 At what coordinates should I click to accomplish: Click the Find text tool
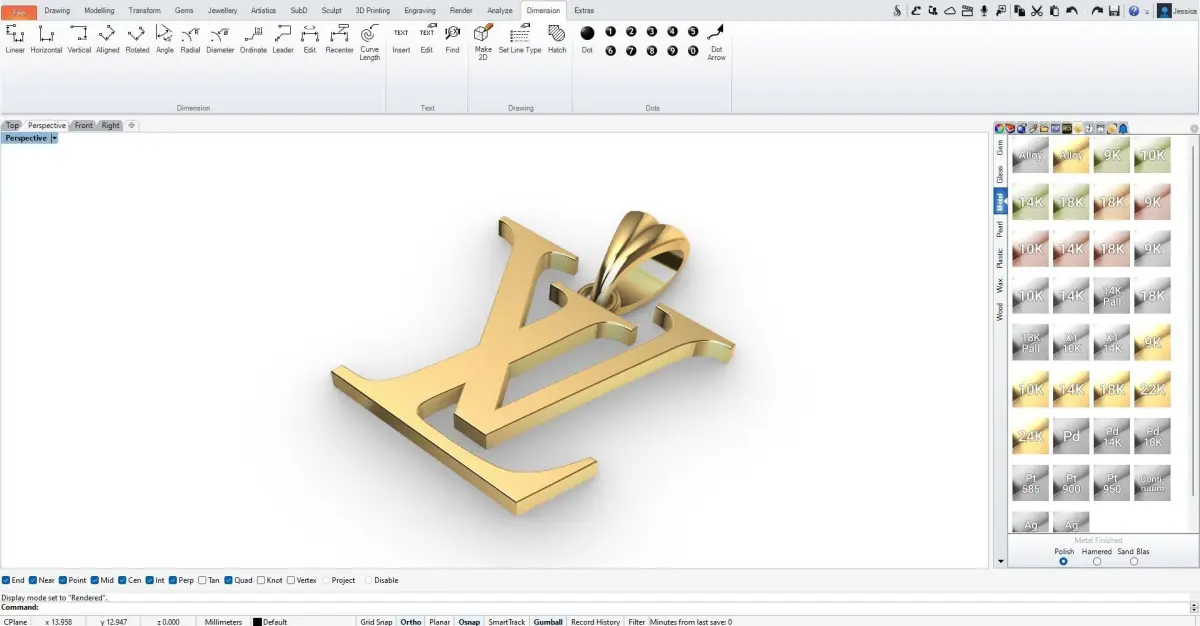453,40
